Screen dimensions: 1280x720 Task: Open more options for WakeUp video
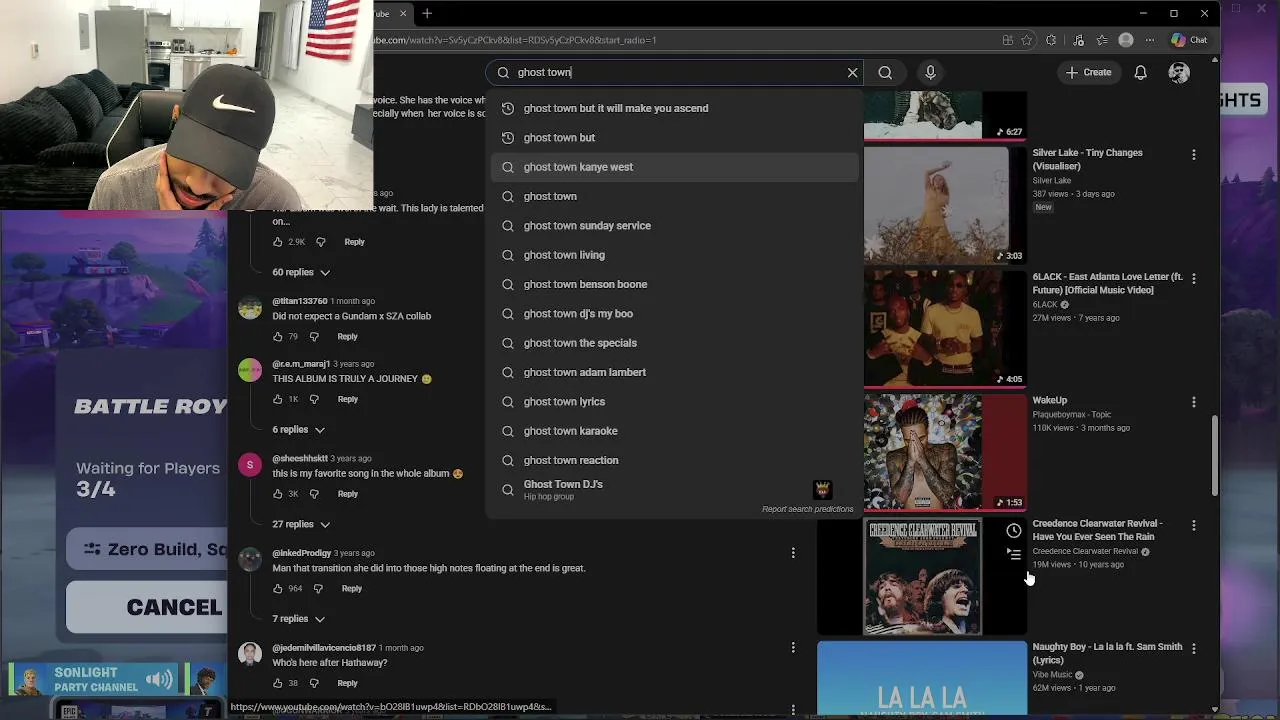click(1193, 402)
